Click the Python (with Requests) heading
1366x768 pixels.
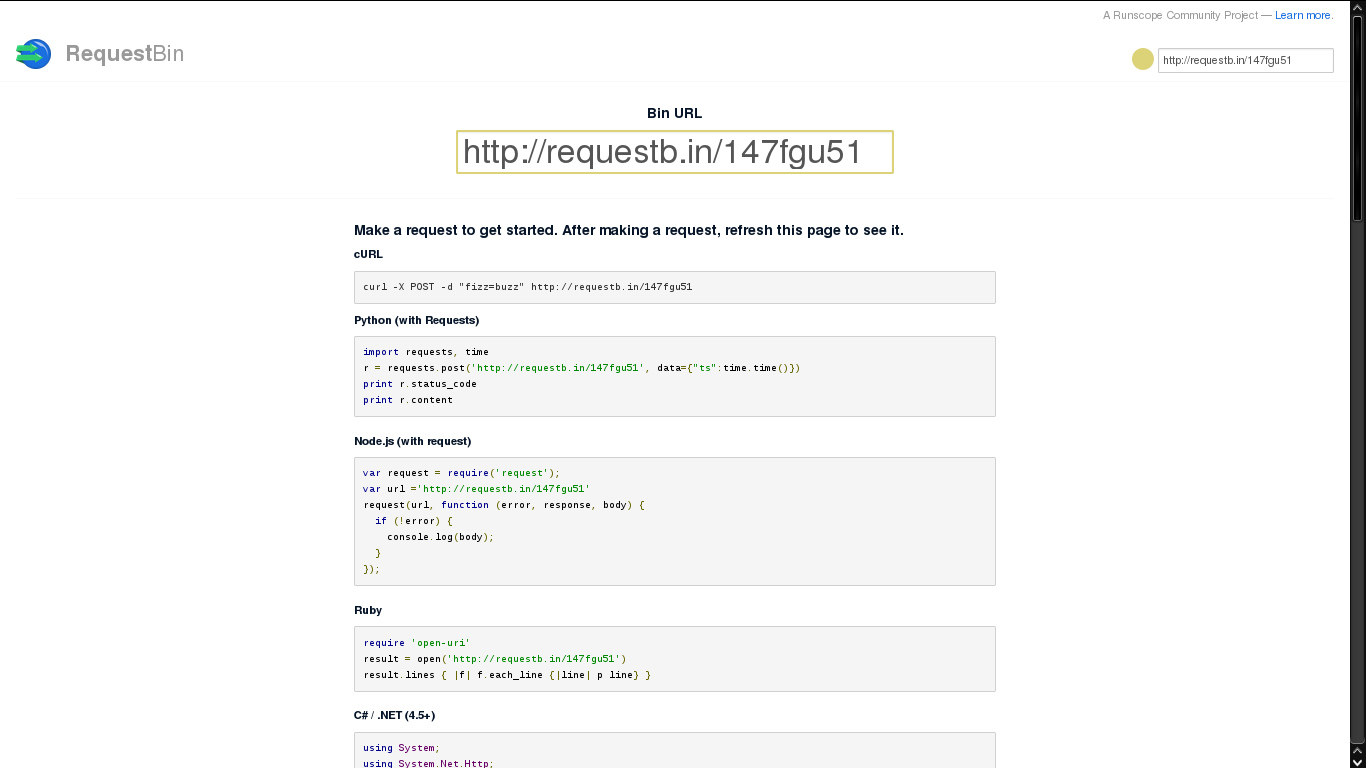(x=416, y=320)
